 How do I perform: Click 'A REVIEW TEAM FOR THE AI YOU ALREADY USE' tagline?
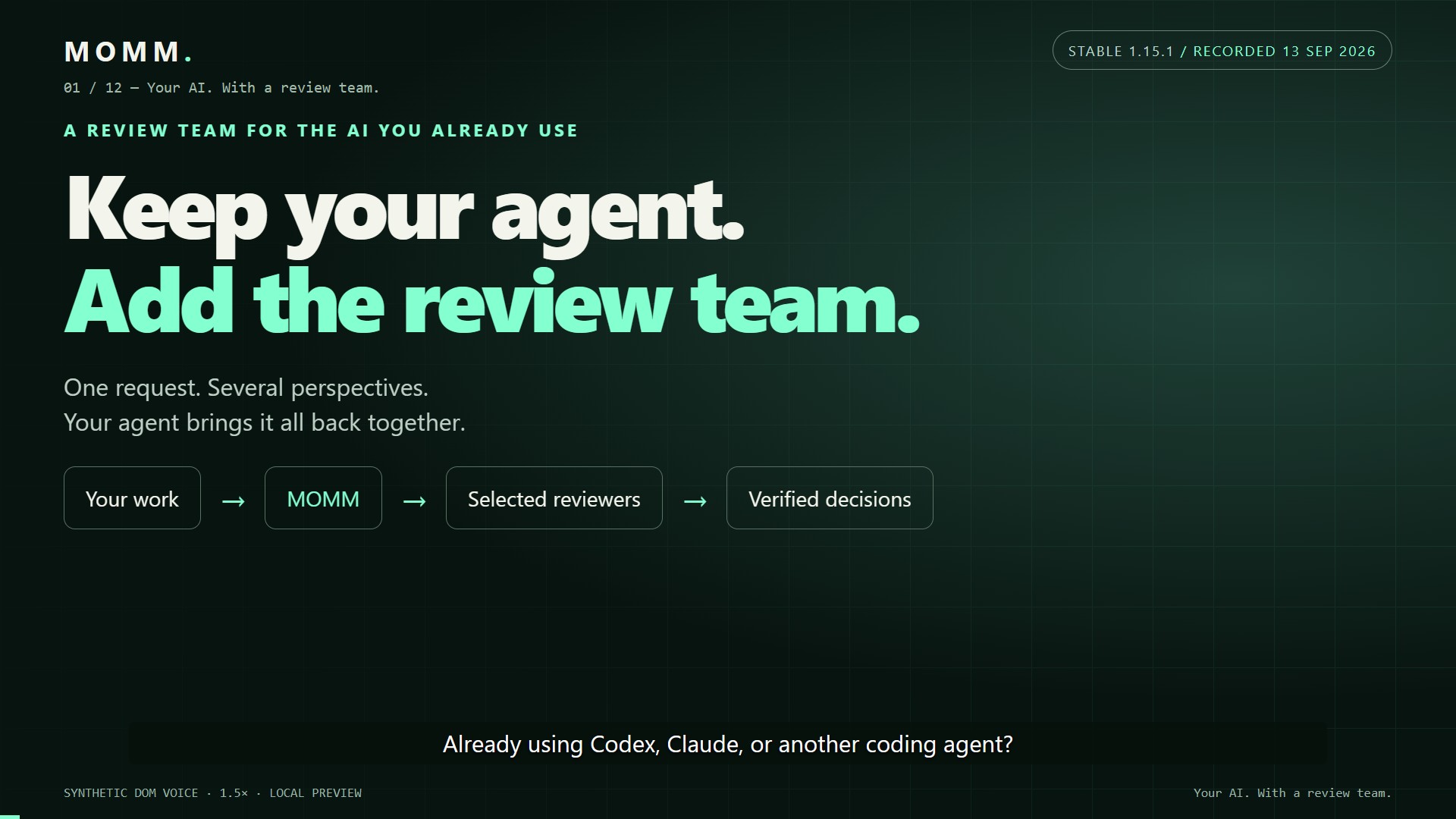[x=321, y=130]
